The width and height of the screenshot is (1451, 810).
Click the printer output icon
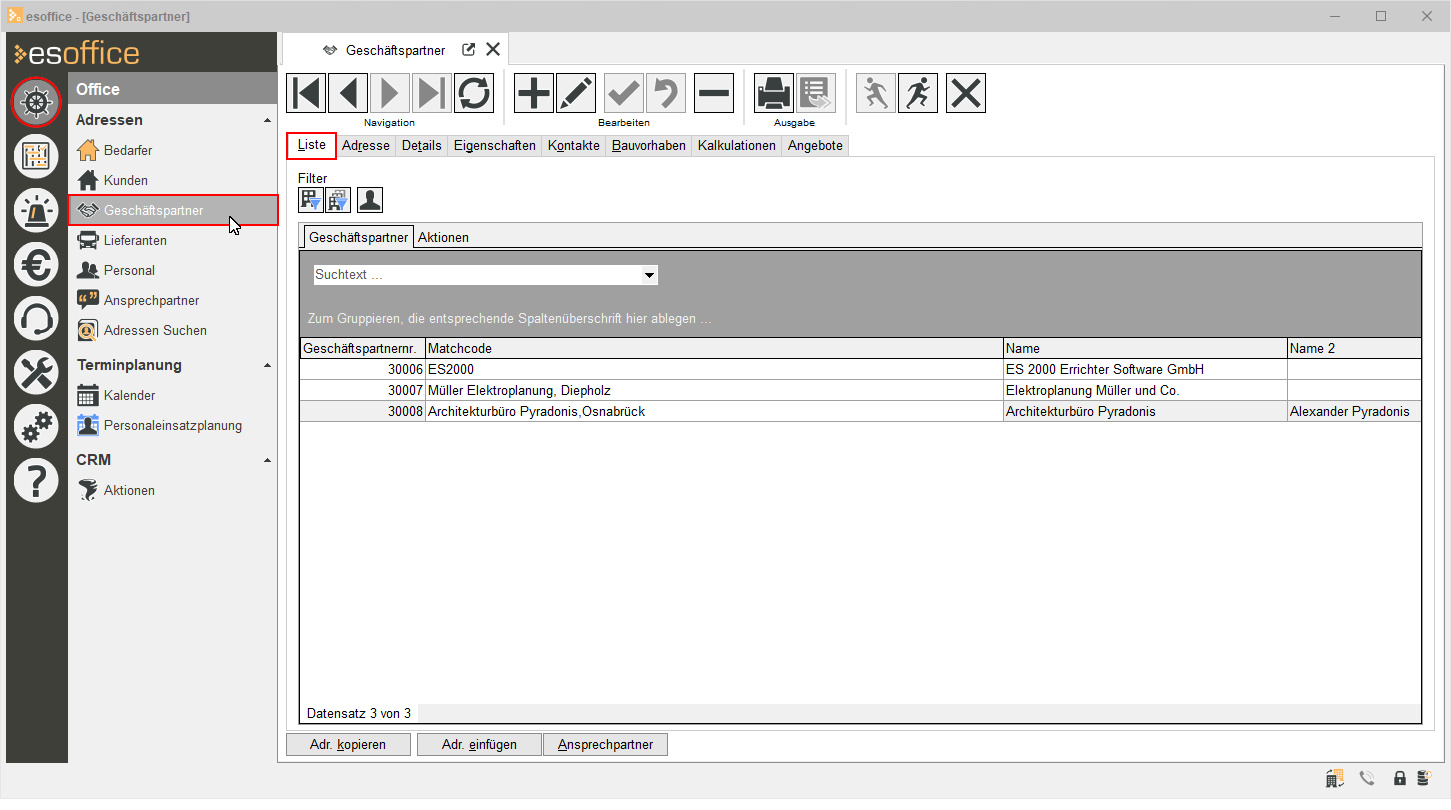click(774, 93)
